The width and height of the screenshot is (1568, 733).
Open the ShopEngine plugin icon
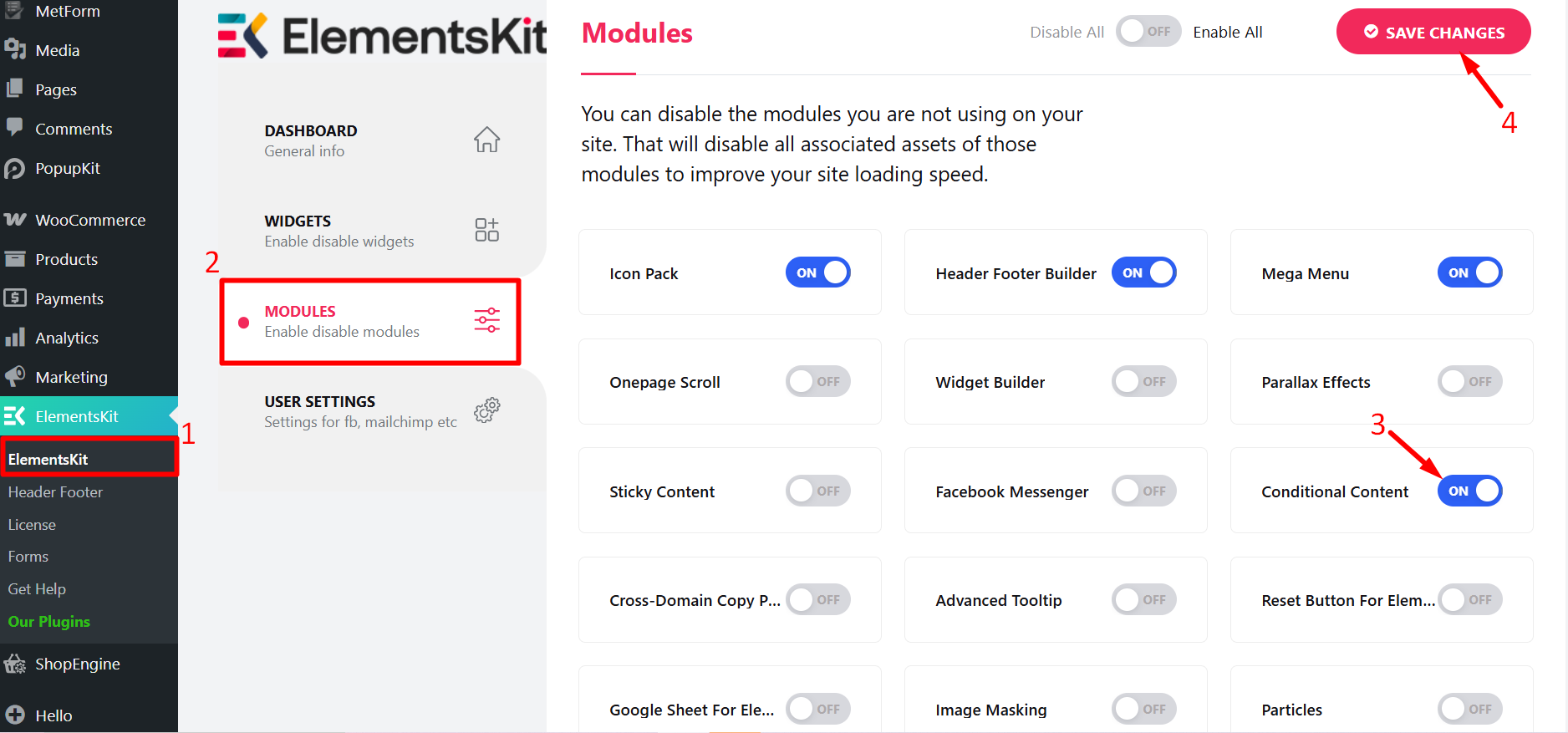[16, 664]
